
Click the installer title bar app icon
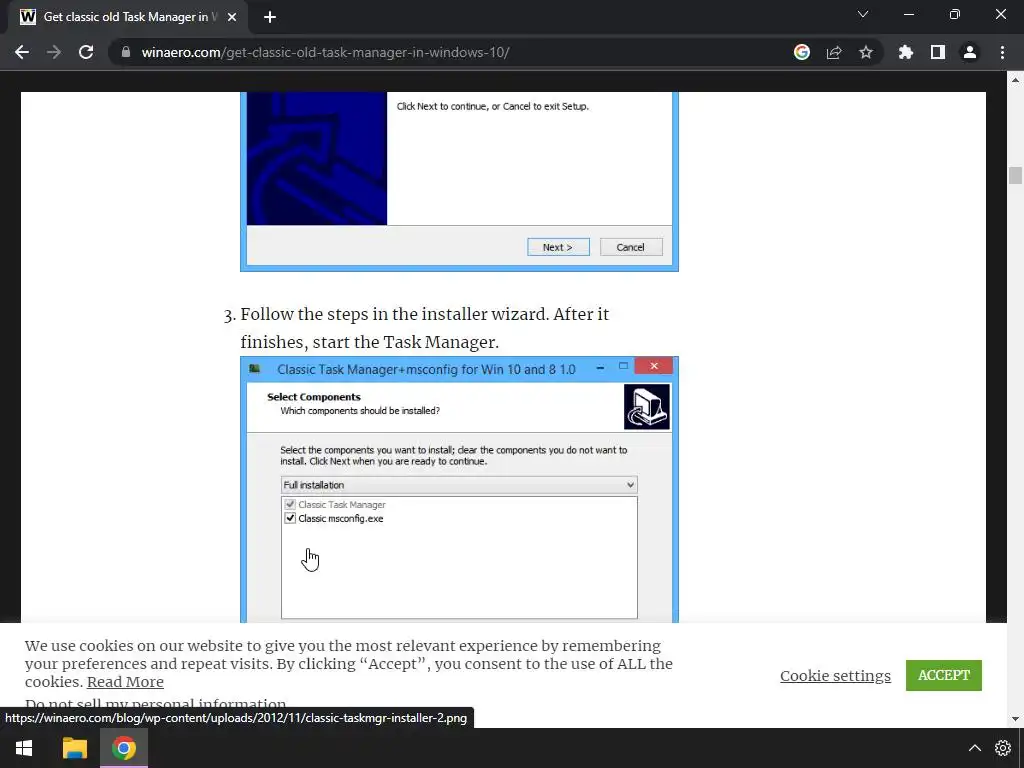(255, 369)
